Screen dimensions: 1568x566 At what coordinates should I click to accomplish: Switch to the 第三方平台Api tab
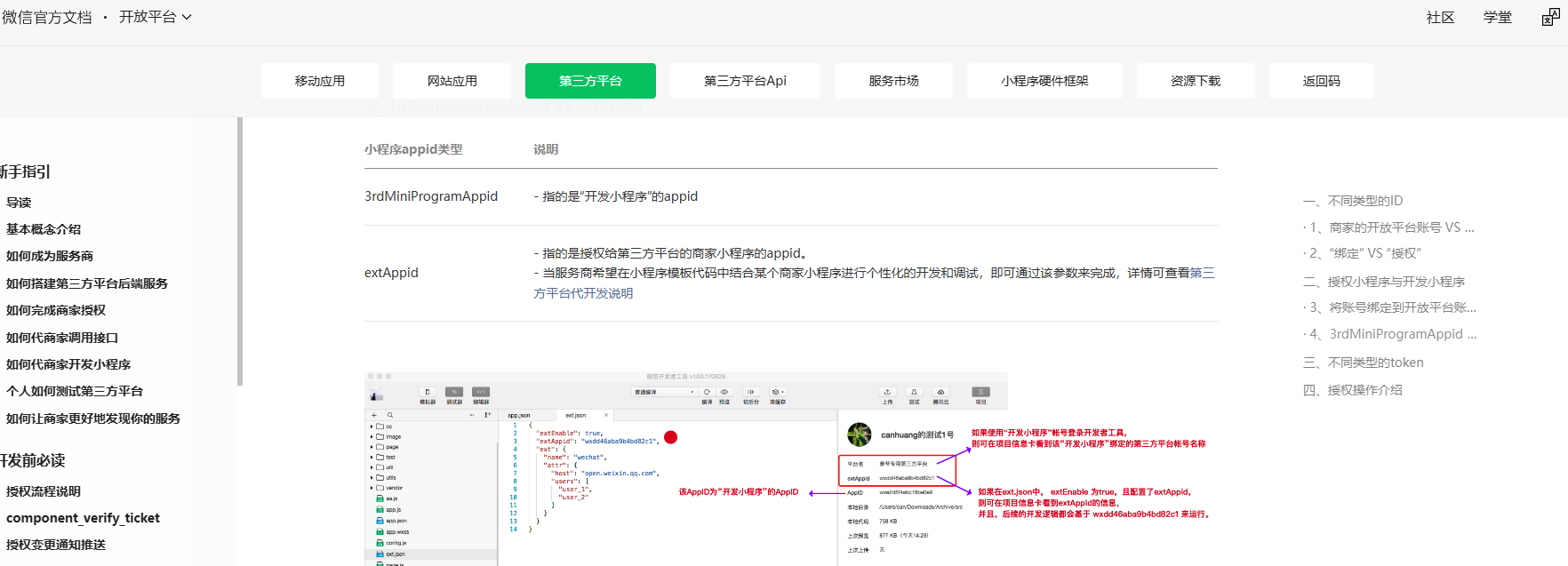pyautogui.click(x=745, y=81)
